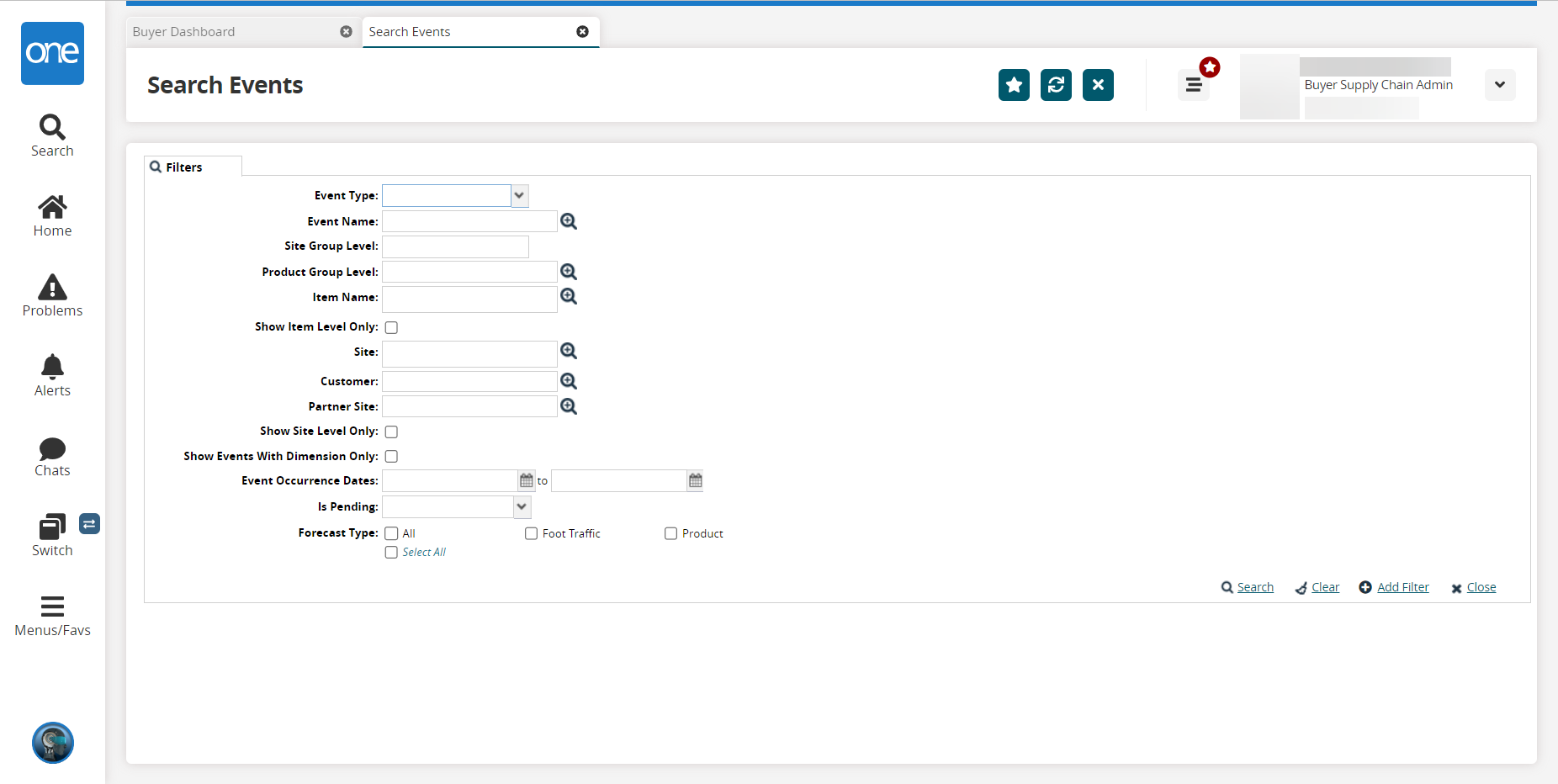Toggle Show Site Level Only checkbox
The height and width of the screenshot is (784, 1558).
391,432
